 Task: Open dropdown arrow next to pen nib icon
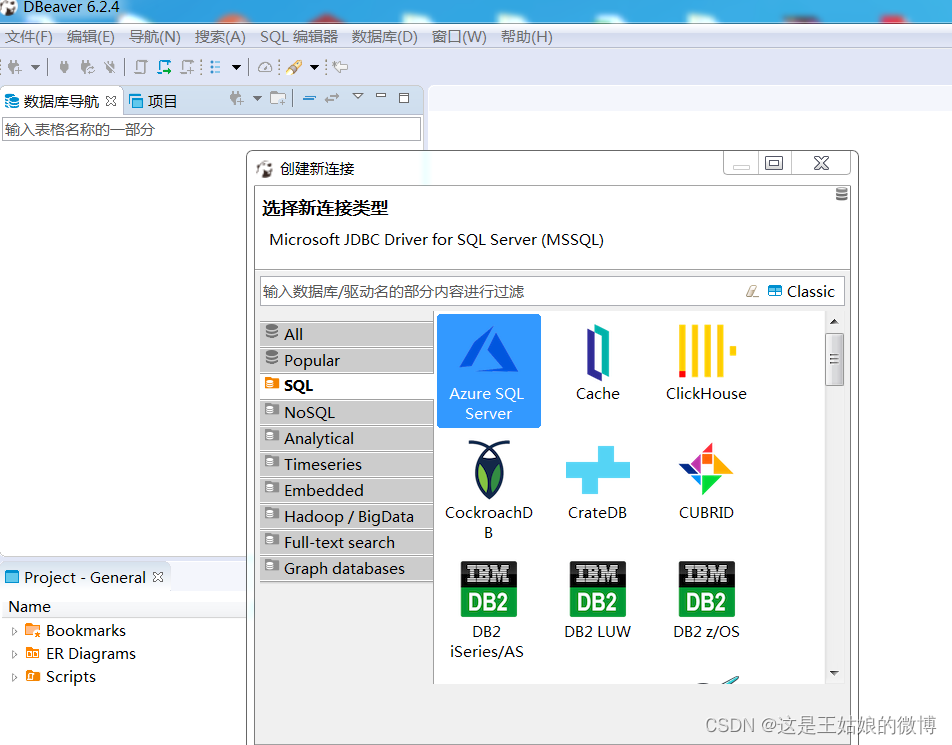tap(314, 67)
